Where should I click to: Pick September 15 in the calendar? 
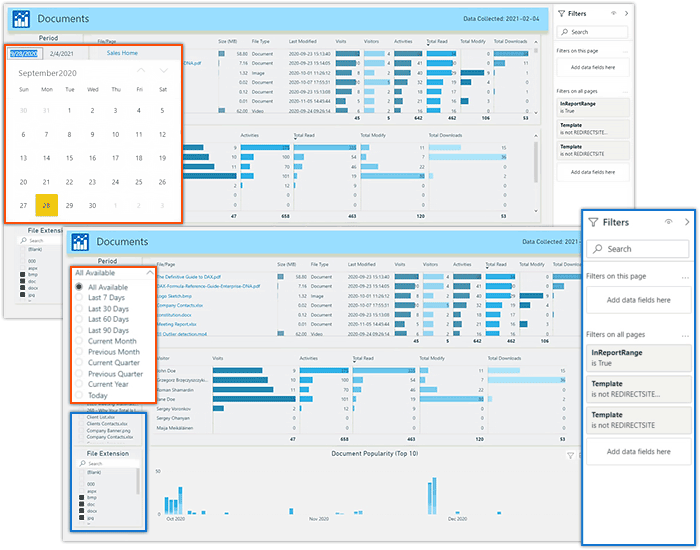click(69, 158)
